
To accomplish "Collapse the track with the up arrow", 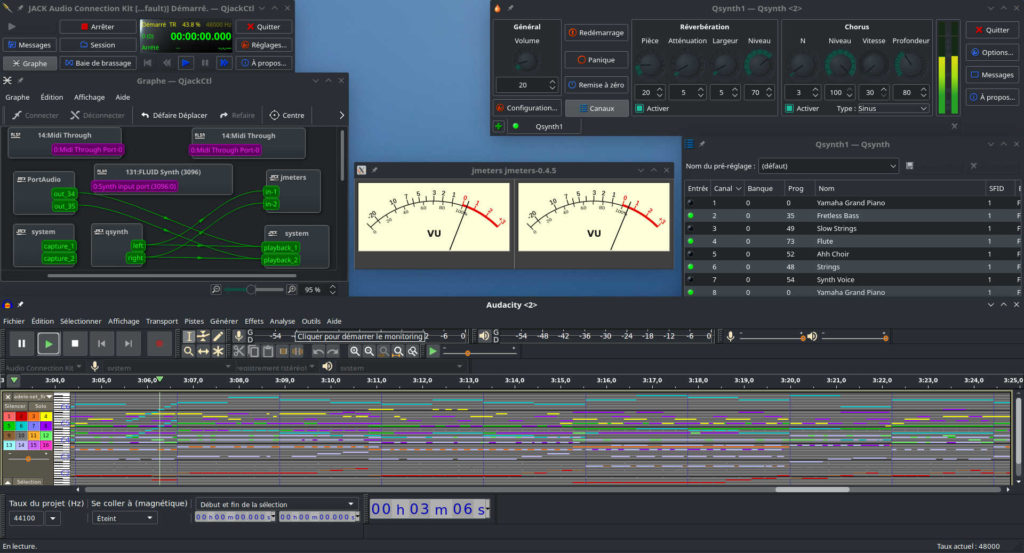I will pyautogui.click(x=8, y=482).
